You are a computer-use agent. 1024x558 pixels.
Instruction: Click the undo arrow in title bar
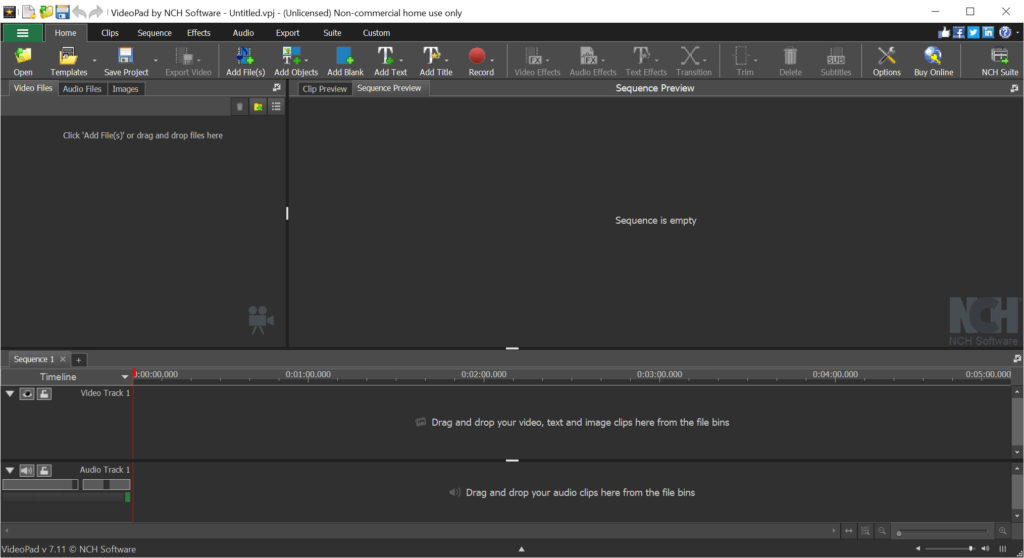79,12
